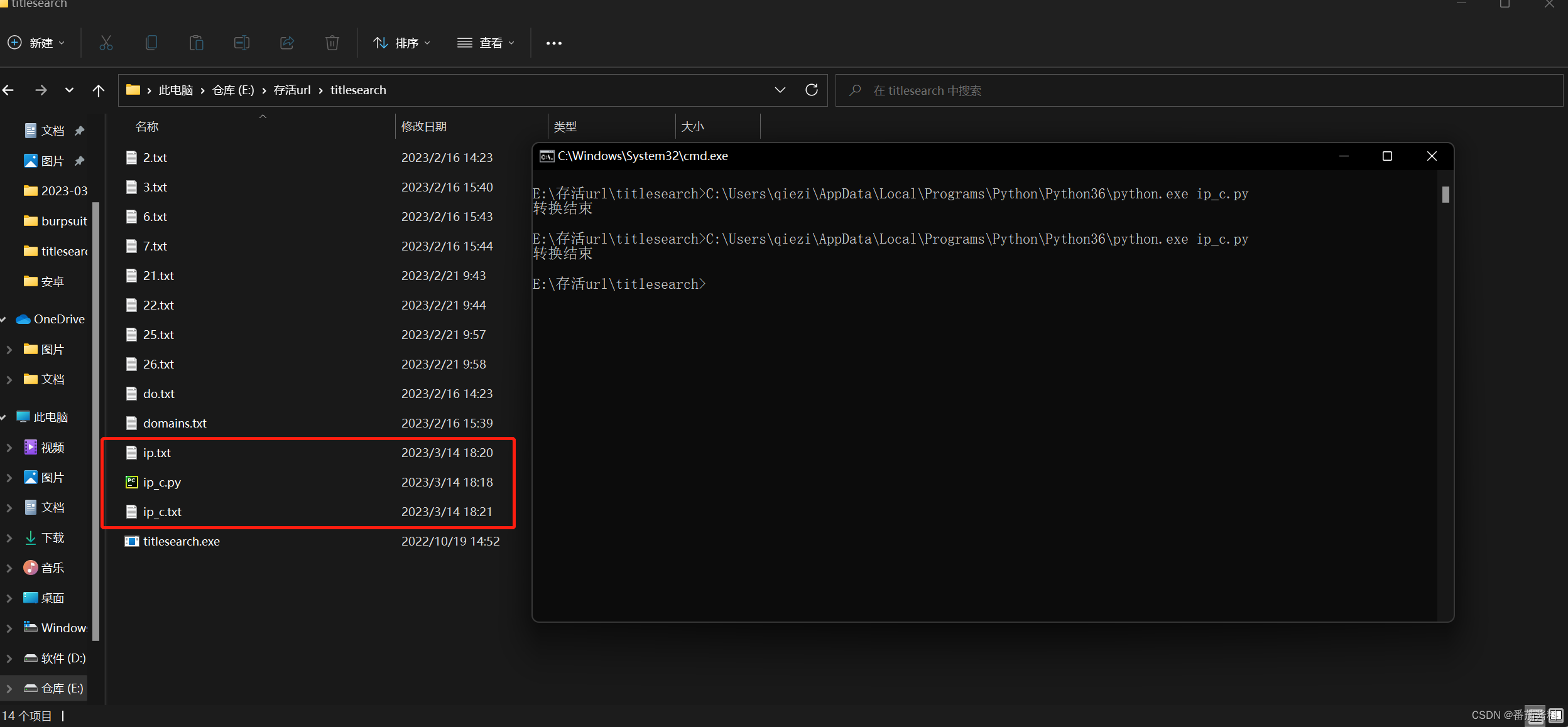
Task: Switch to large icons view in status bar
Action: (1555, 716)
